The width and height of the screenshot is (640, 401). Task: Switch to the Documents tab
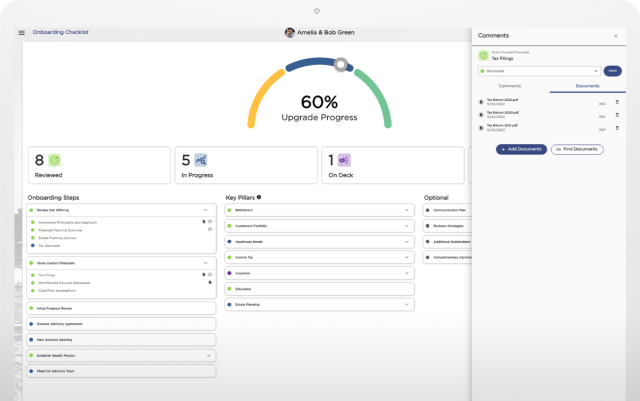click(x=587, y=86)
